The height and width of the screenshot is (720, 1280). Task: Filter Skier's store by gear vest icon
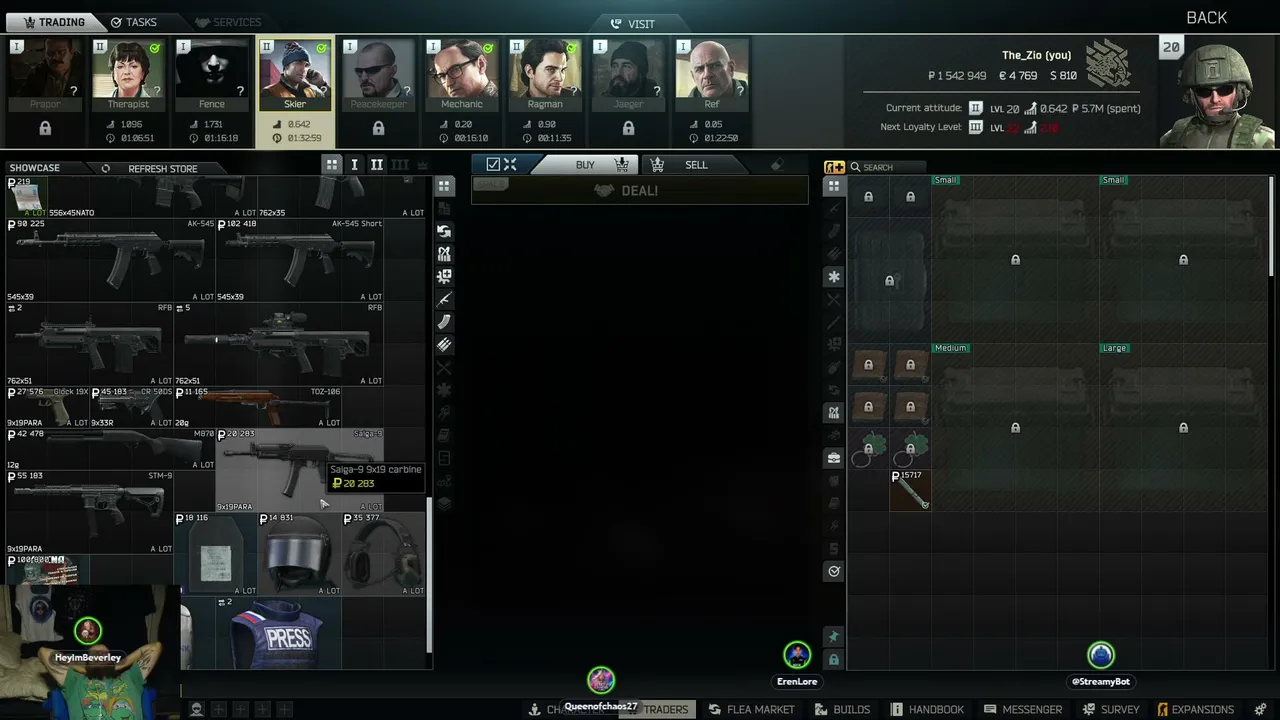444,254
